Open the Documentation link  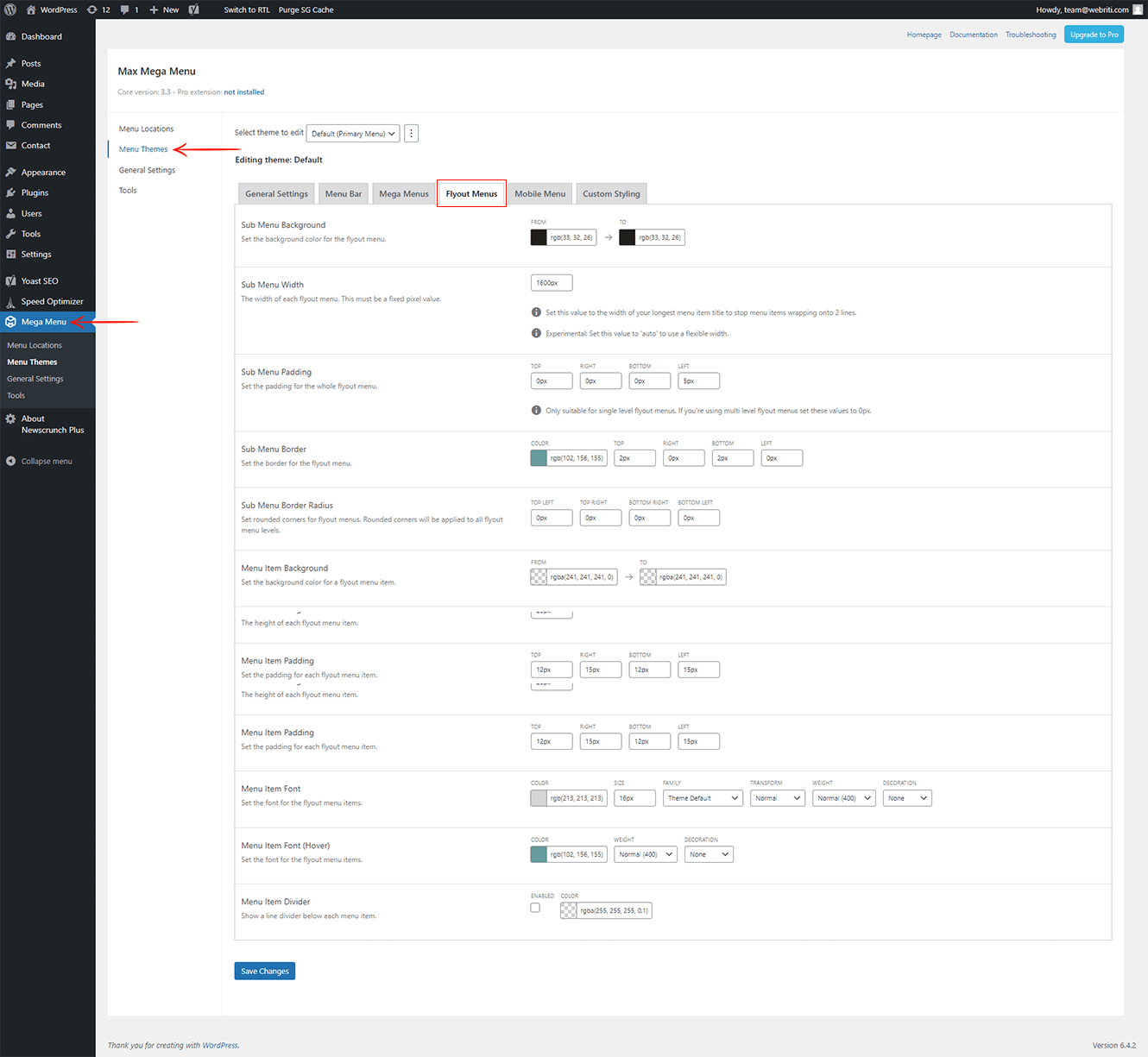tap(974, 35)
